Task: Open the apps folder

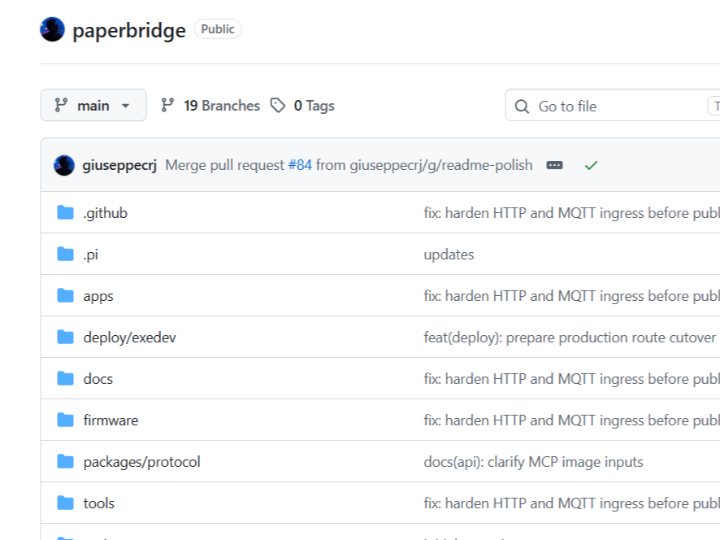Action: click(98, 296)
